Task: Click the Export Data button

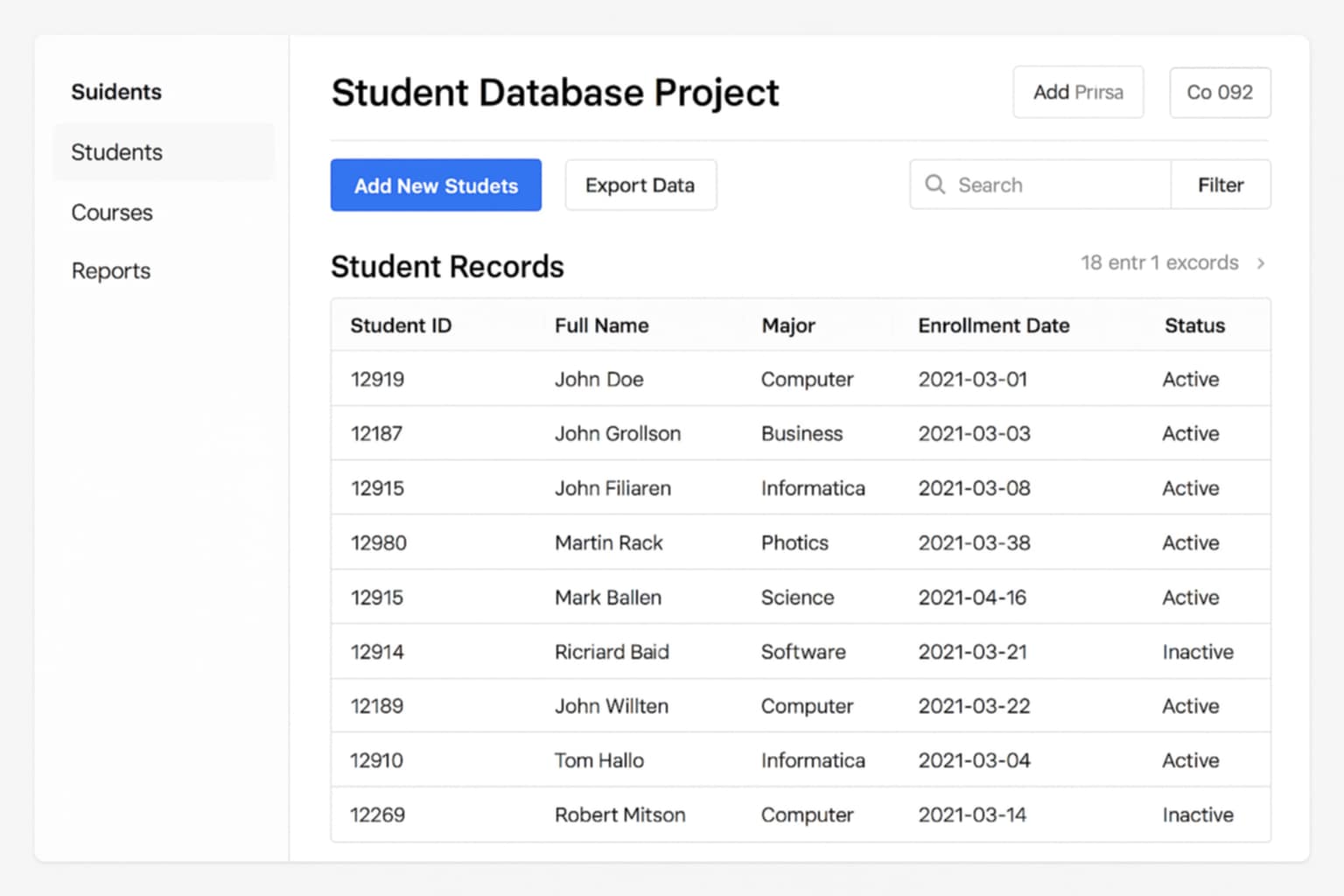Action: (640, 185)
